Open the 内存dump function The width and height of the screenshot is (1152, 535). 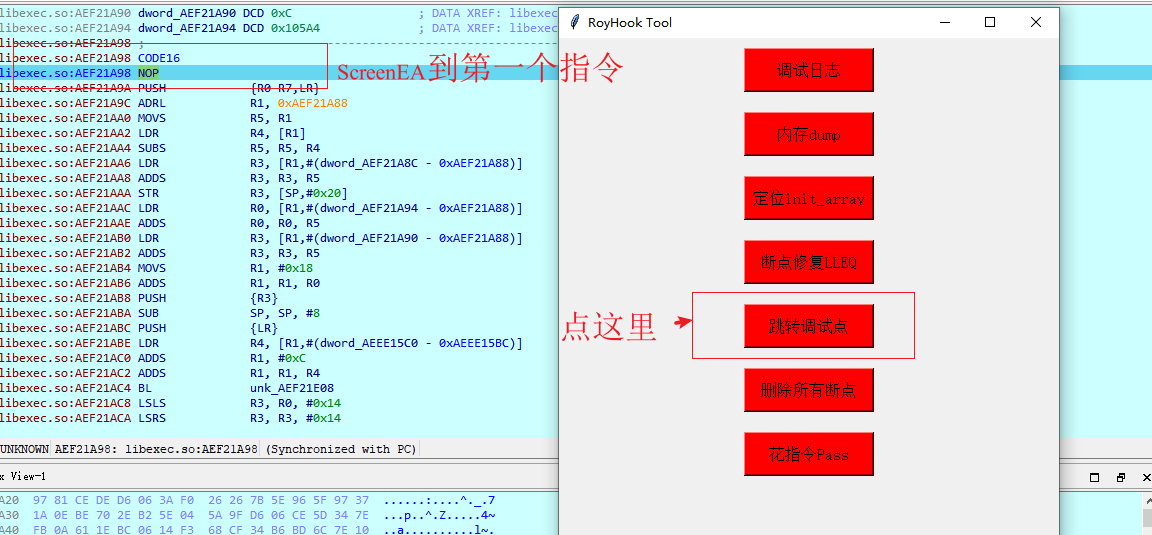pos(808,134)
